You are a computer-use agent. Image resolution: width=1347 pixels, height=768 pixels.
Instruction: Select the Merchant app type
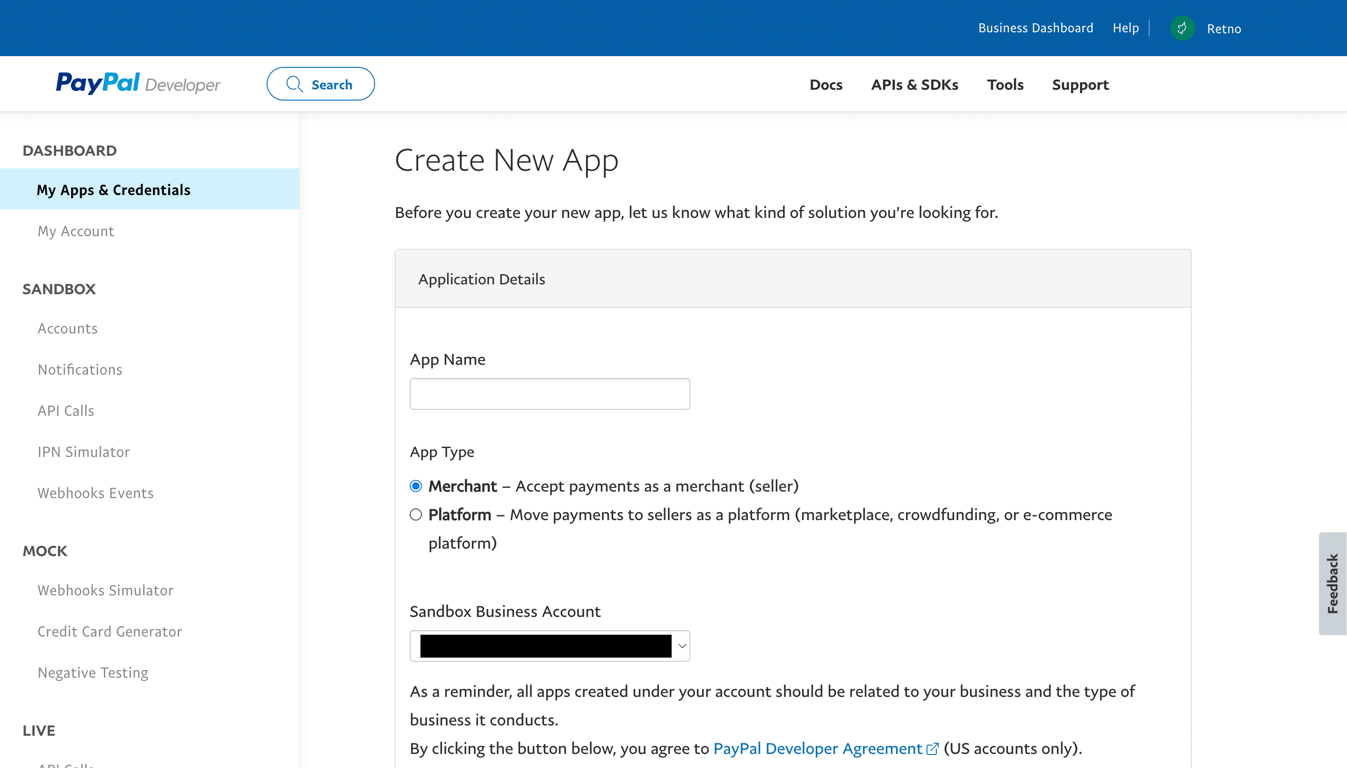416,486
